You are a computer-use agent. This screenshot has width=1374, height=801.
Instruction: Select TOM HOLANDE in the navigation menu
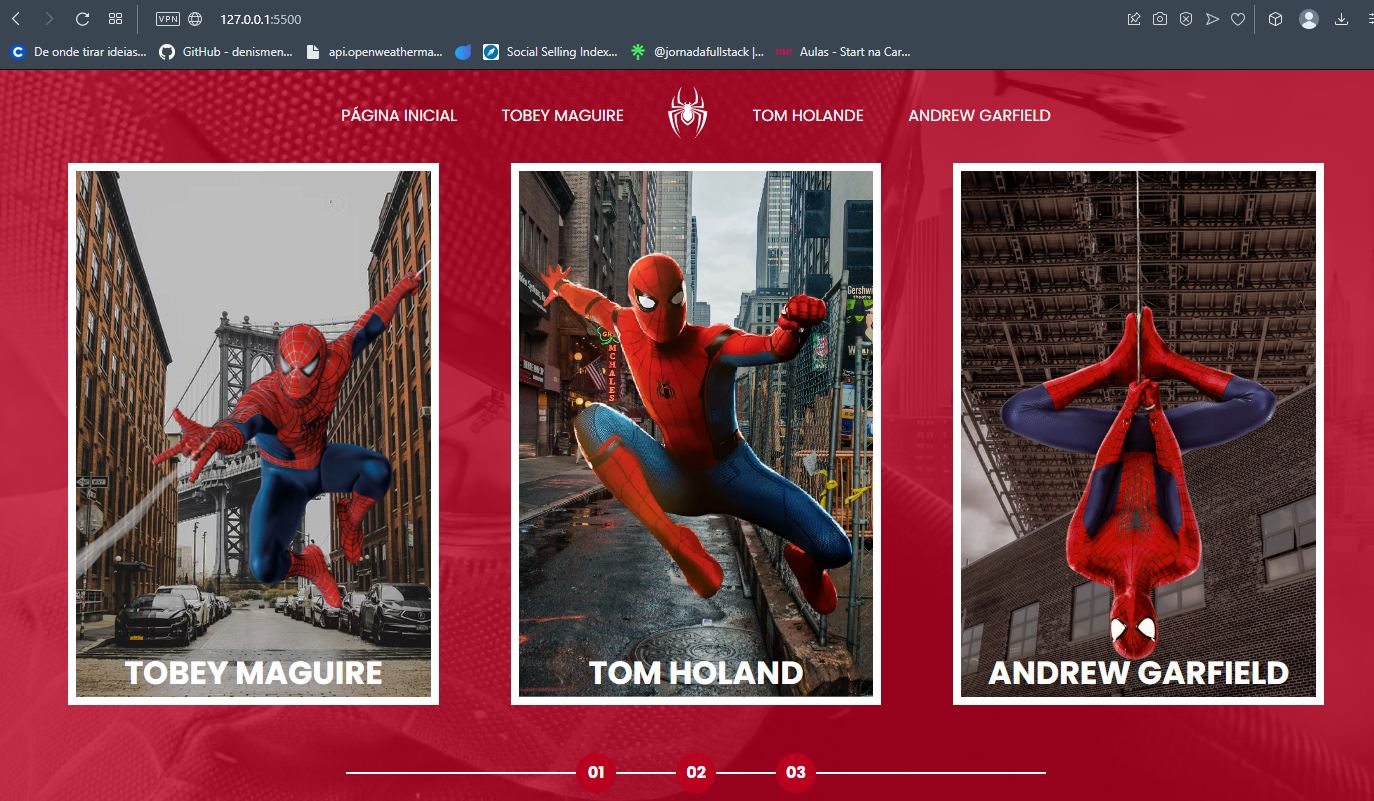808,116
